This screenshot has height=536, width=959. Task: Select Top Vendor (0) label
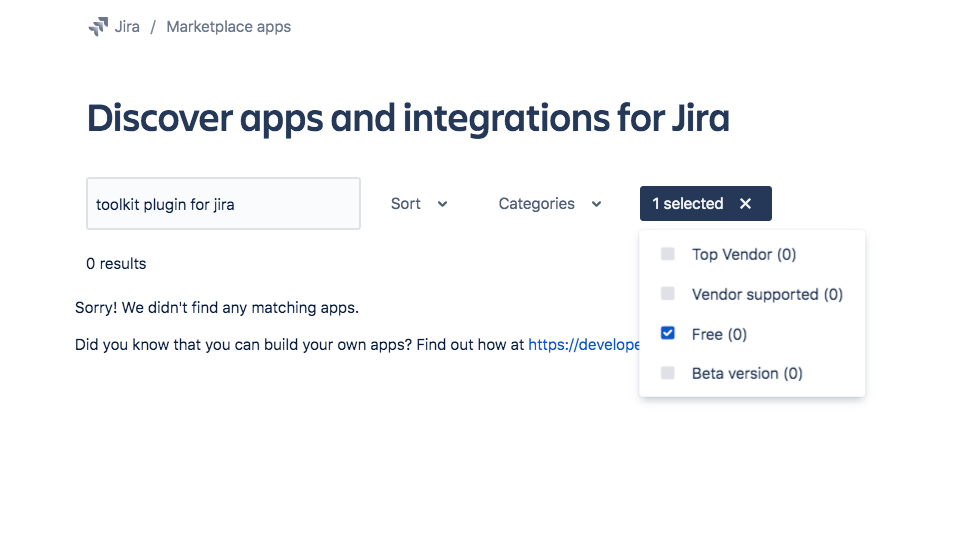click(x=744, y=255)
